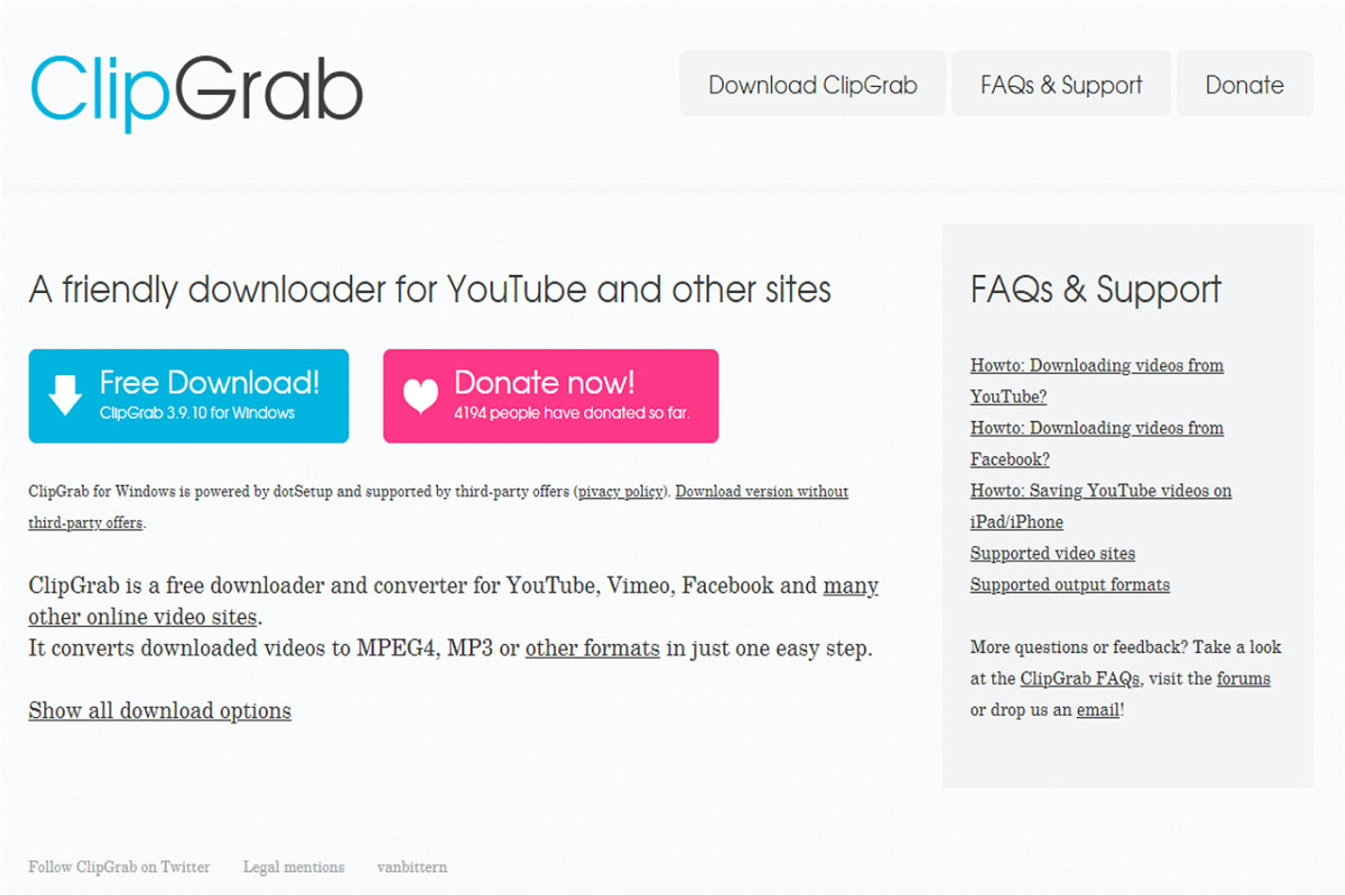Open the Donate navigation tab

click(x=1245, y=84)
